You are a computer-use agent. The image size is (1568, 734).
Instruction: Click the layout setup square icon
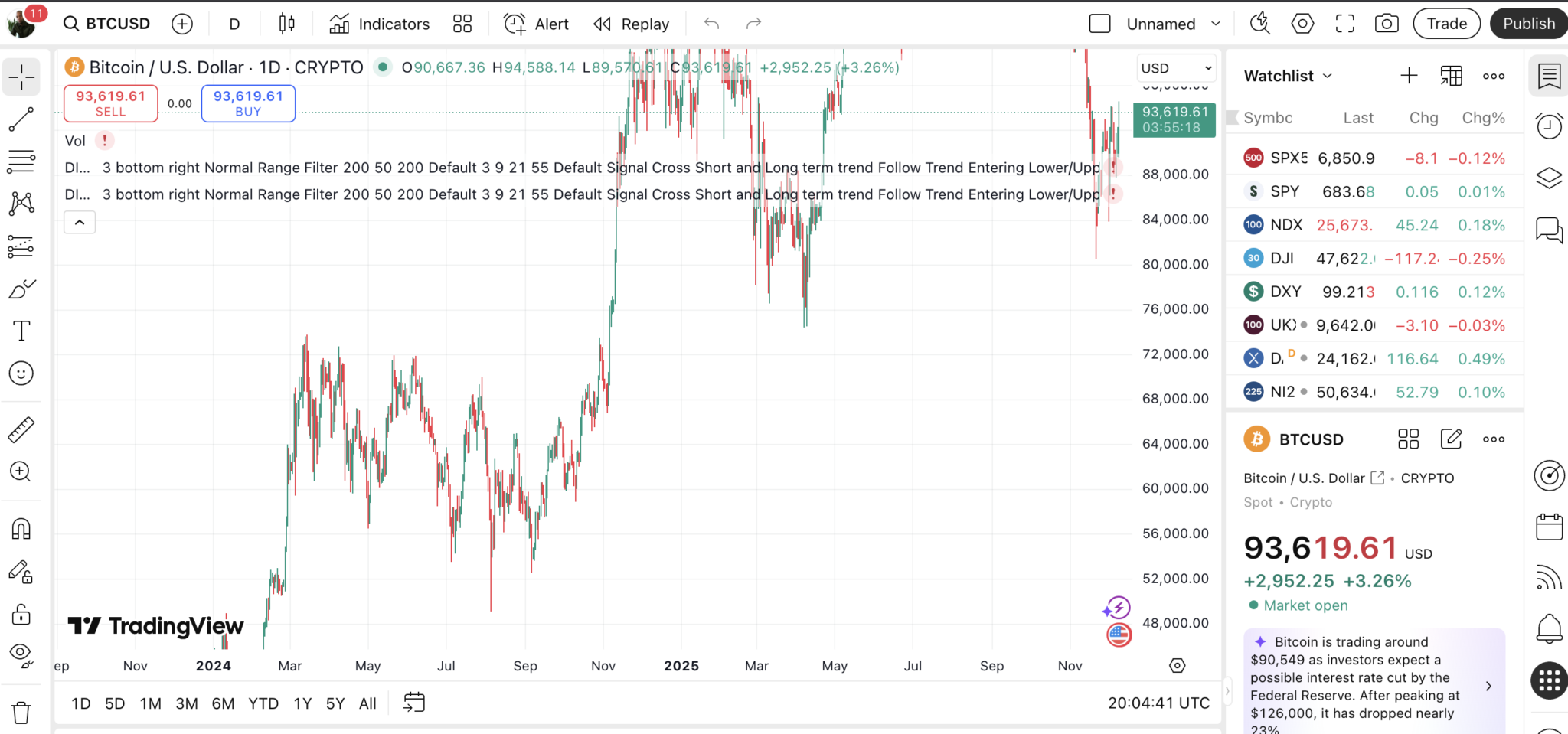click(1100, 24)
